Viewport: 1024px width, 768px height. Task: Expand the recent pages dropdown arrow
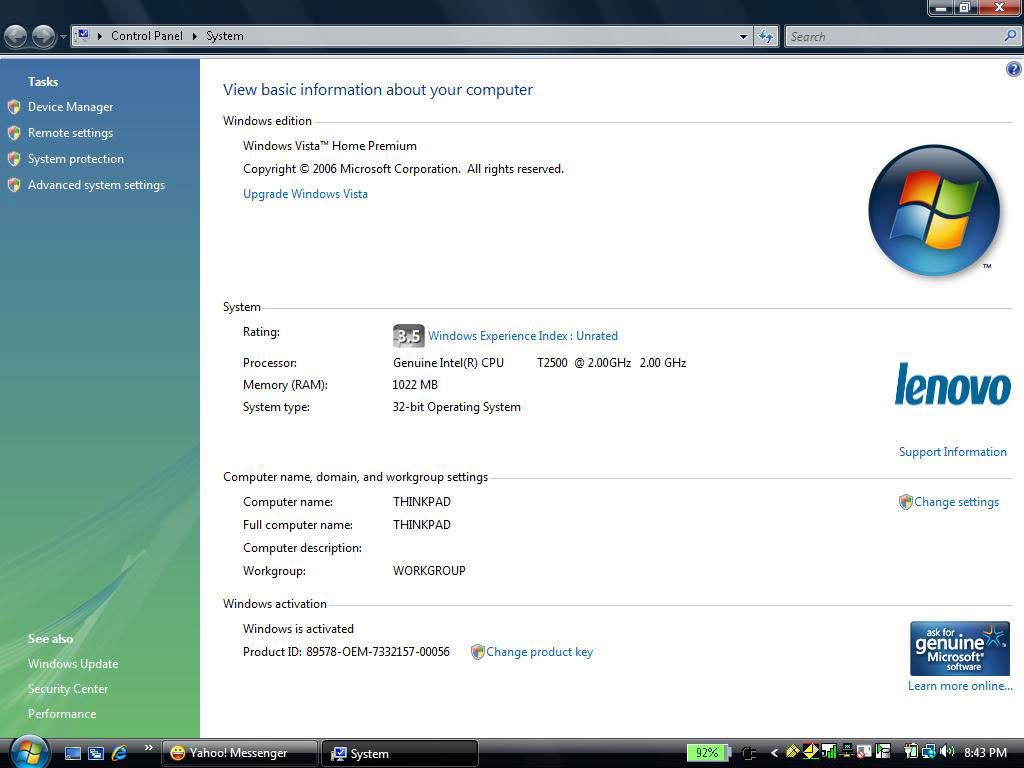[63, 37]
